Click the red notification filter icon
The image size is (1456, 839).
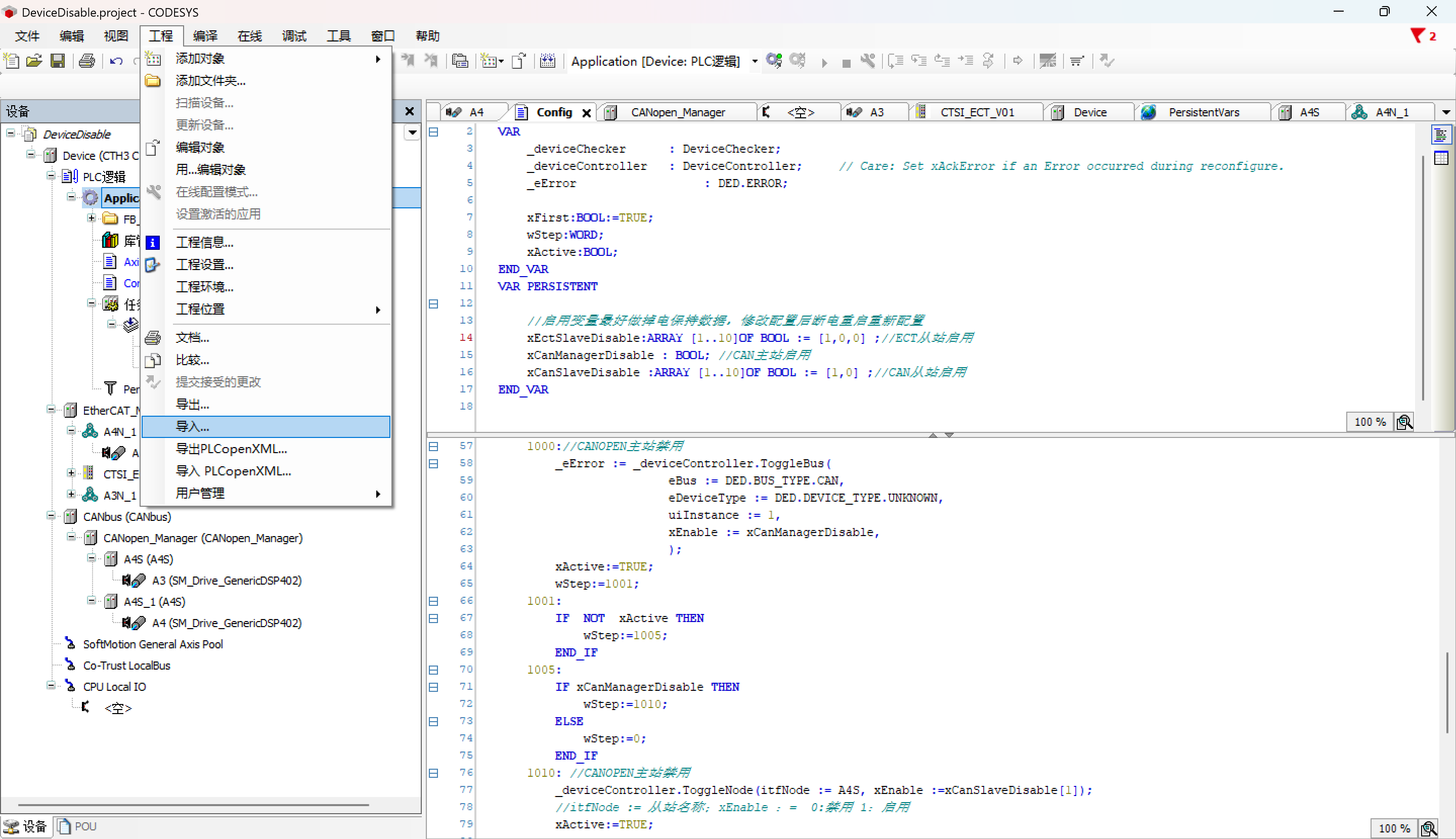(x=1418, y=36)
